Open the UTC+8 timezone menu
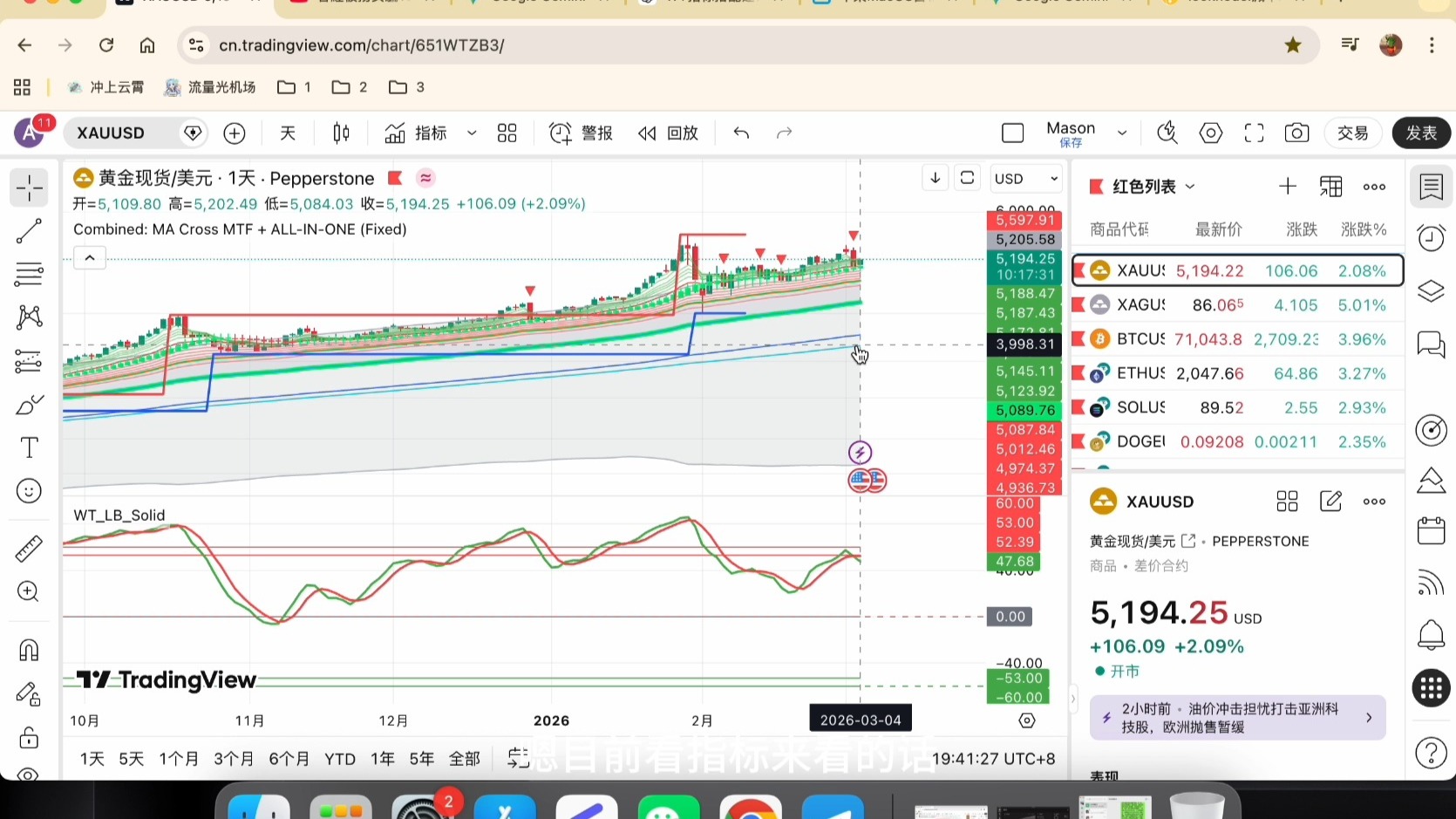The width and height of the screenshot is (1456, 819). pyautogui.click(x=994, y=759)
